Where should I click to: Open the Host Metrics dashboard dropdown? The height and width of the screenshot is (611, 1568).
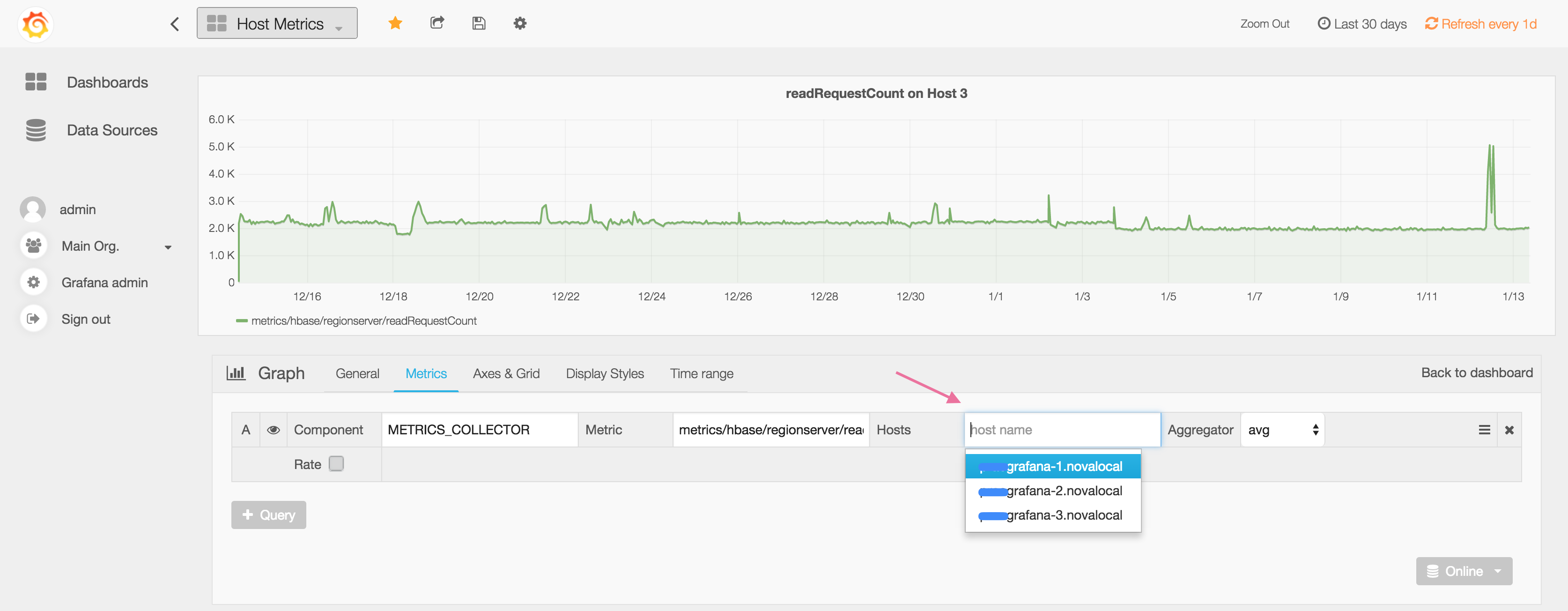click(x=277, y=24)
